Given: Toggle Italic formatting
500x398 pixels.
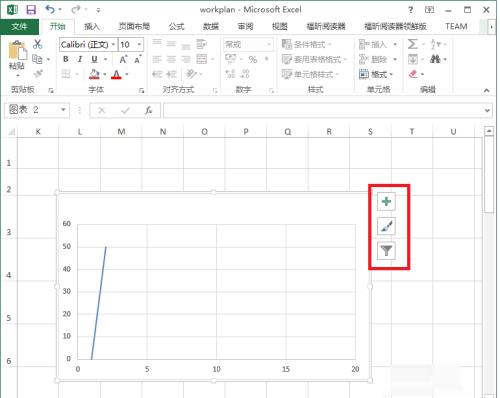Looking at the screenshot, I should pyautogui.click(x=80, y=59).
